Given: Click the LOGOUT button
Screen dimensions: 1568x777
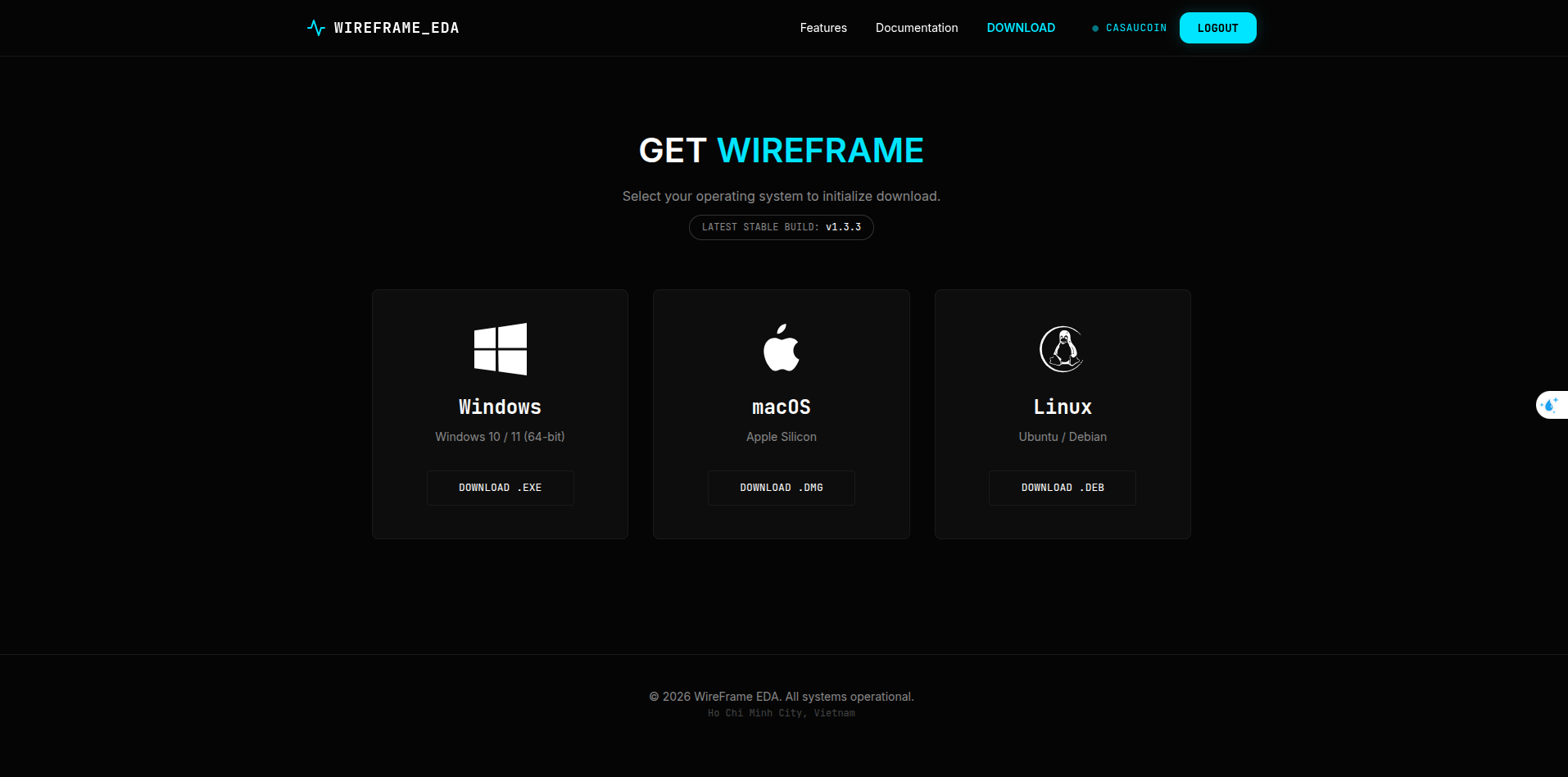Looking at the screenshot, I should (1217, 28).
